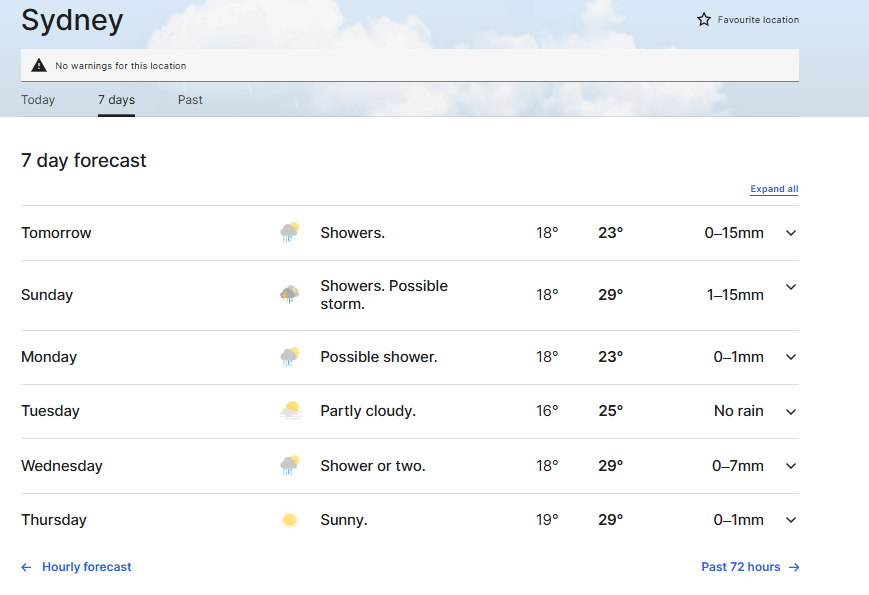Click the warning triangle icon
The image size is (869, 595).
point(39,66)
